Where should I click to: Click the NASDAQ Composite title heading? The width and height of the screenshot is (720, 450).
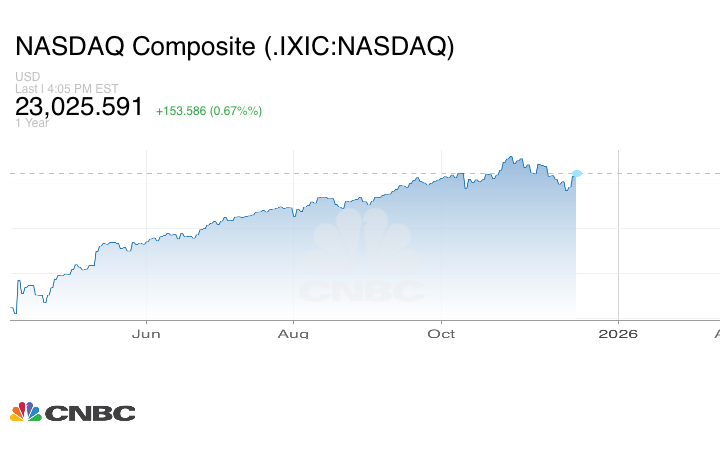[234, 47]
